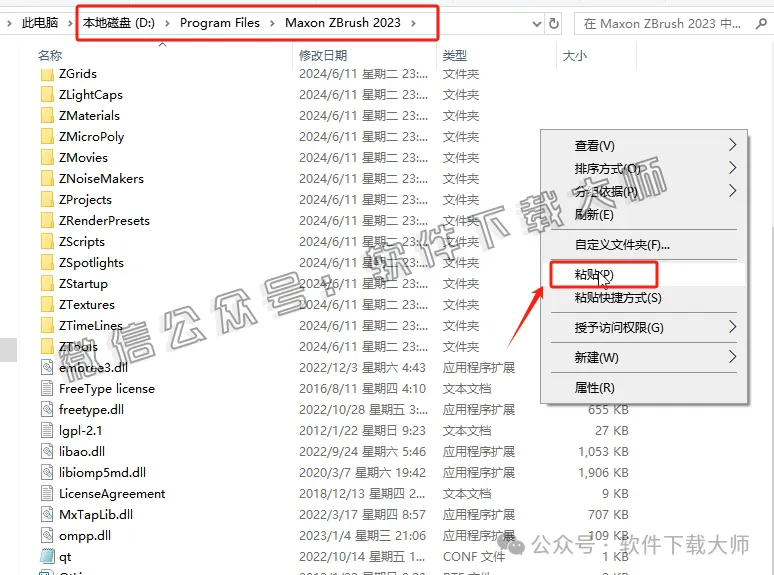Go to Program Files in the breadcrumb
The image size is (774, 575).
coord(220,23)
